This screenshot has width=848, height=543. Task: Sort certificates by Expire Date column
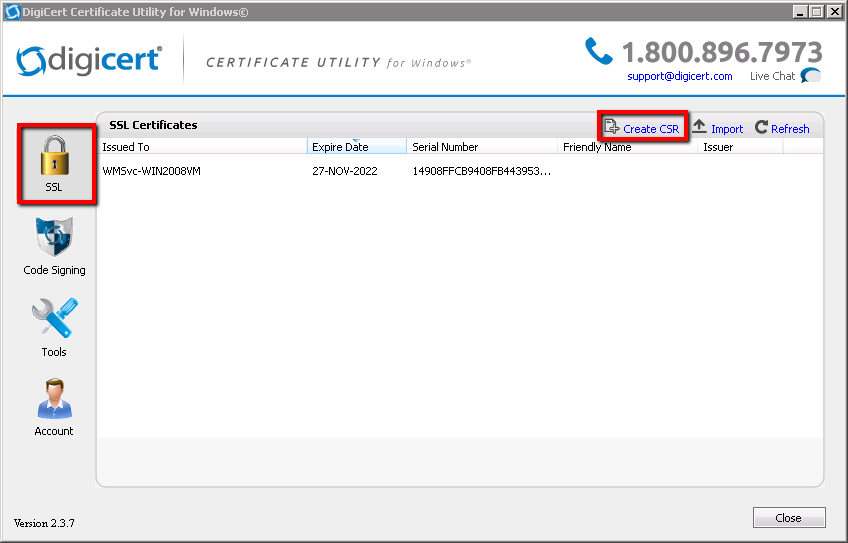[x=355, y=147]
